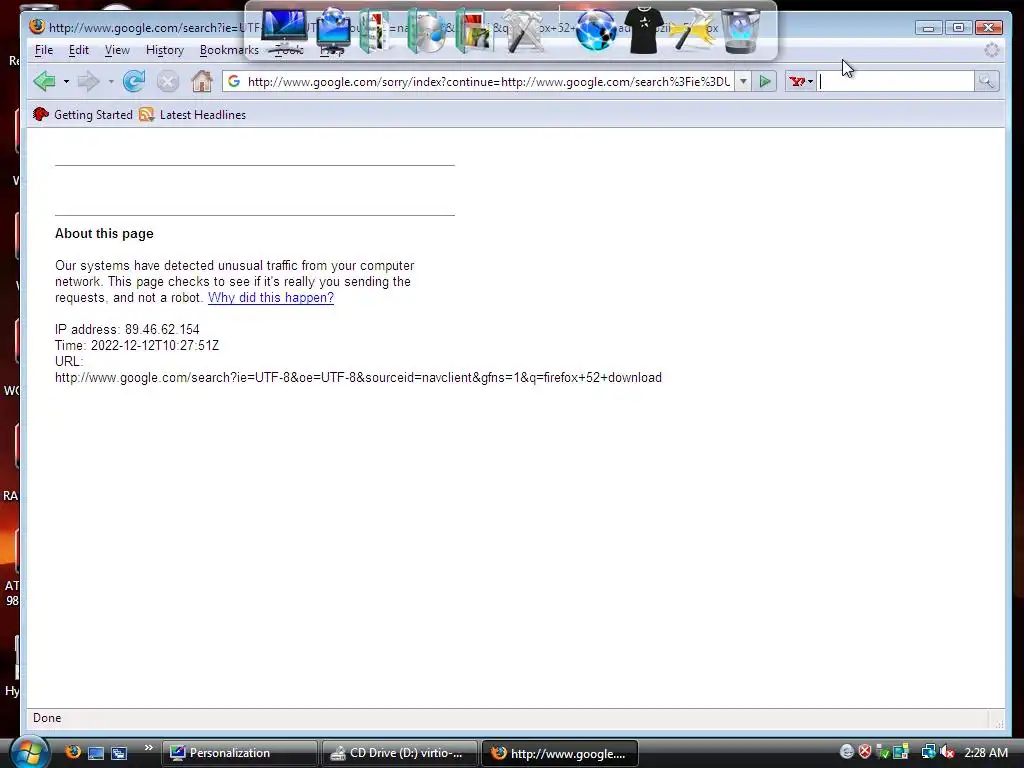Open the CD disc folder dock icon

coord(426,31)
